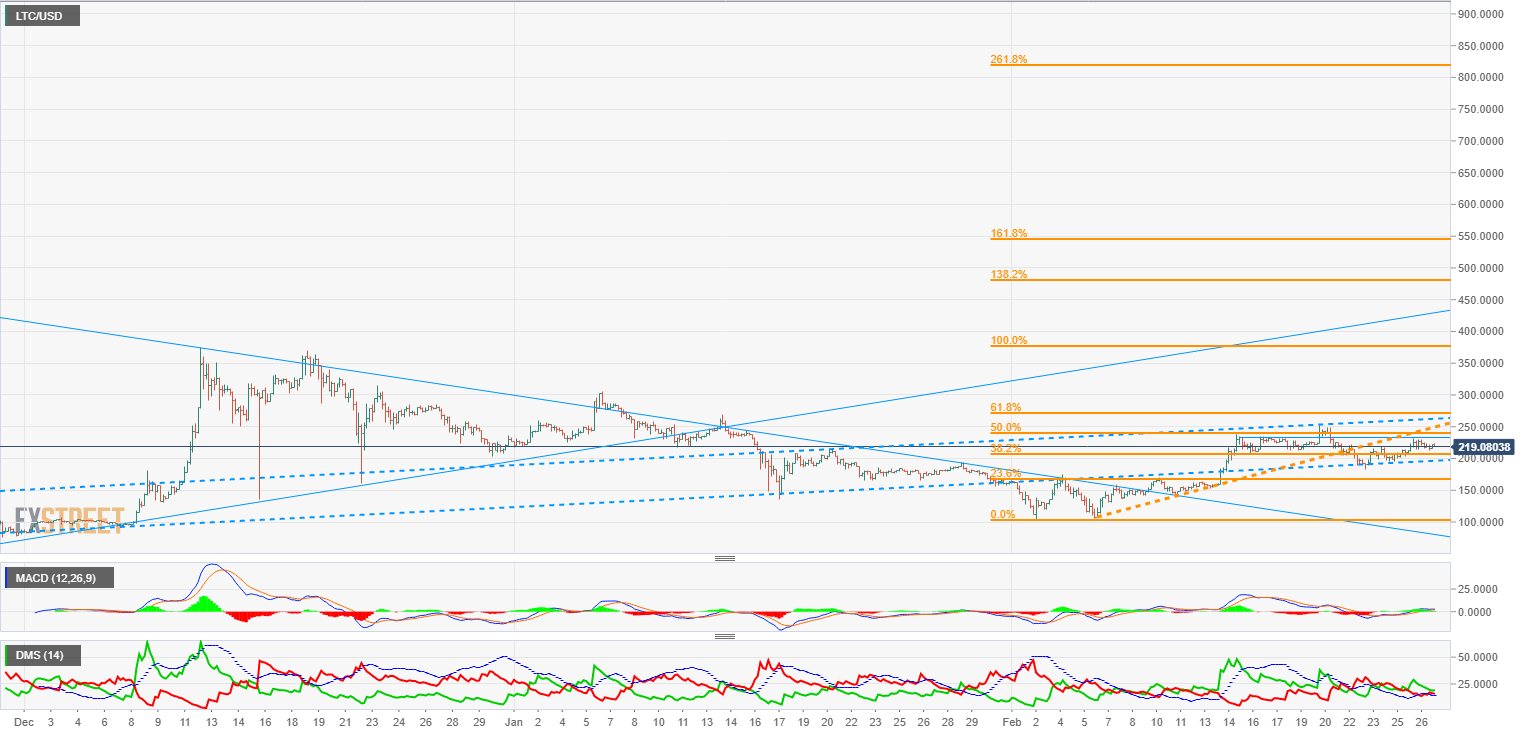Click the Feb label on the time axis
The image size is (1534, 735).
1011,721
